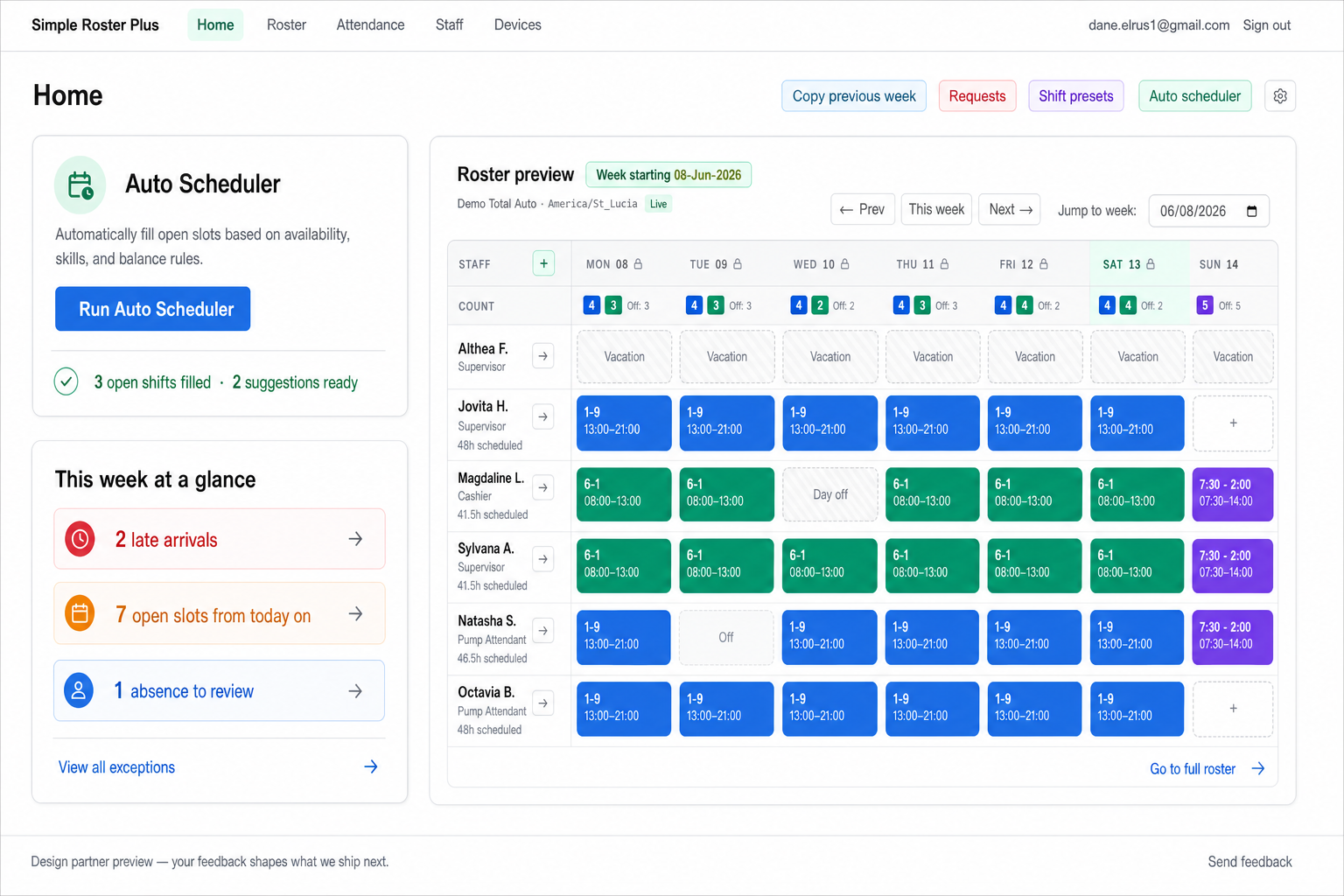Screen dimensions: 1344x896
Task: Click Simple Roster Plus logo text
Action: click(95, 25)
